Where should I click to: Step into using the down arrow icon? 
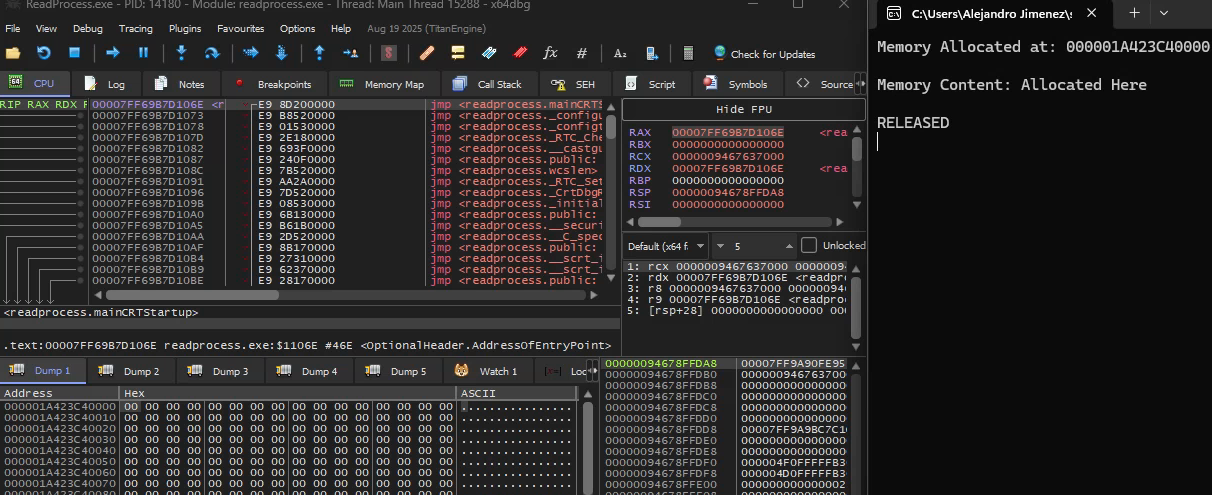click(181, 53)
